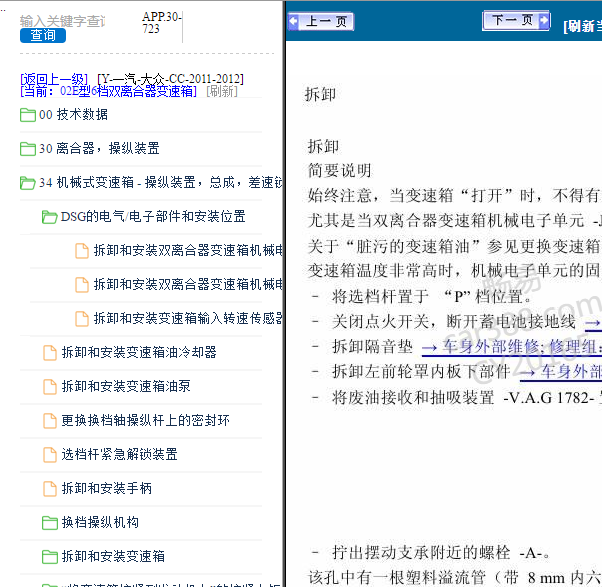Viewport: 602px width, 587px height.
Task: Click the 返回上一级 link
Action: click(54, 79)
